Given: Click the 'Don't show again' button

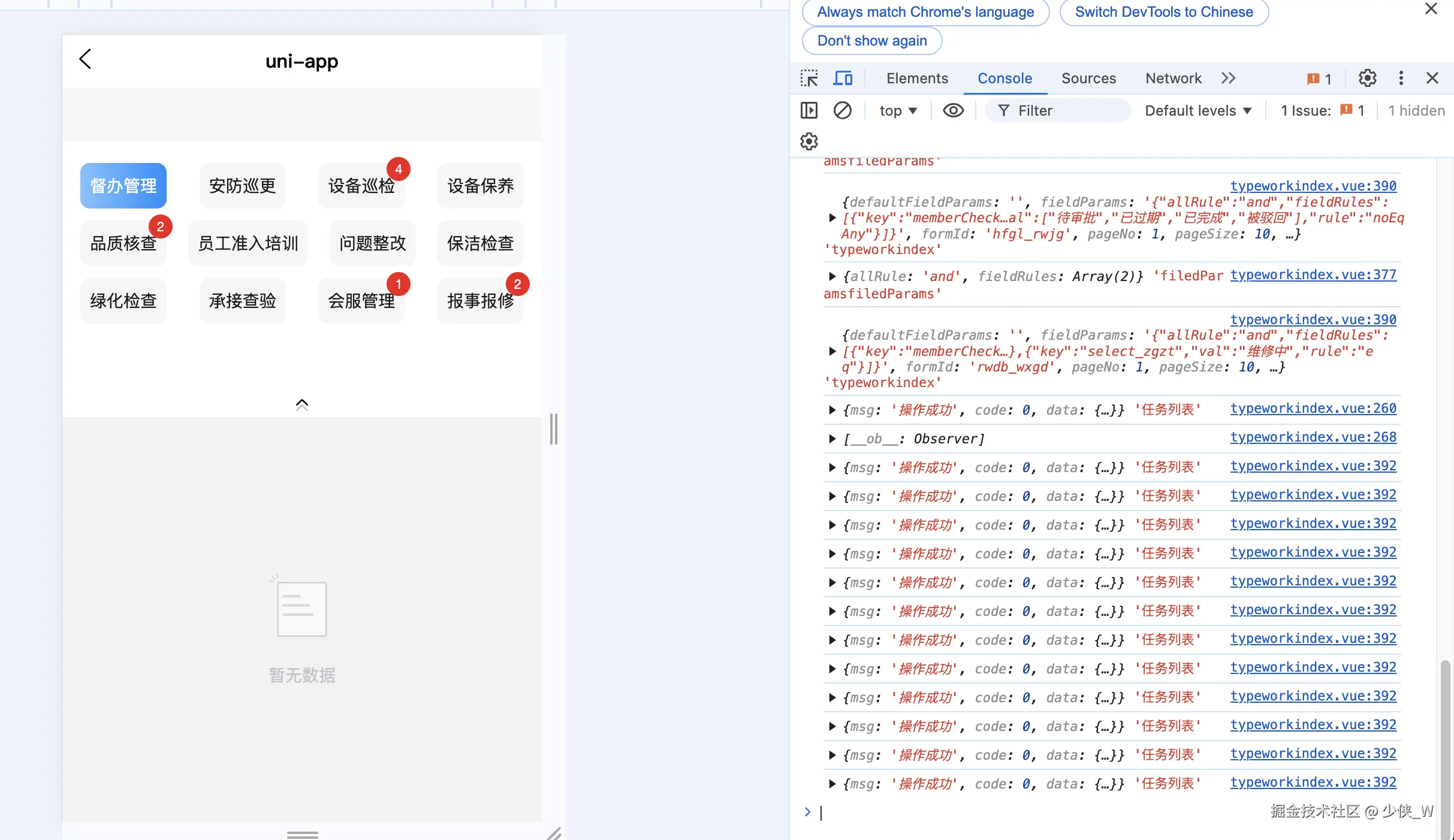Looking at the screenshot, I should tap(871, 40).
